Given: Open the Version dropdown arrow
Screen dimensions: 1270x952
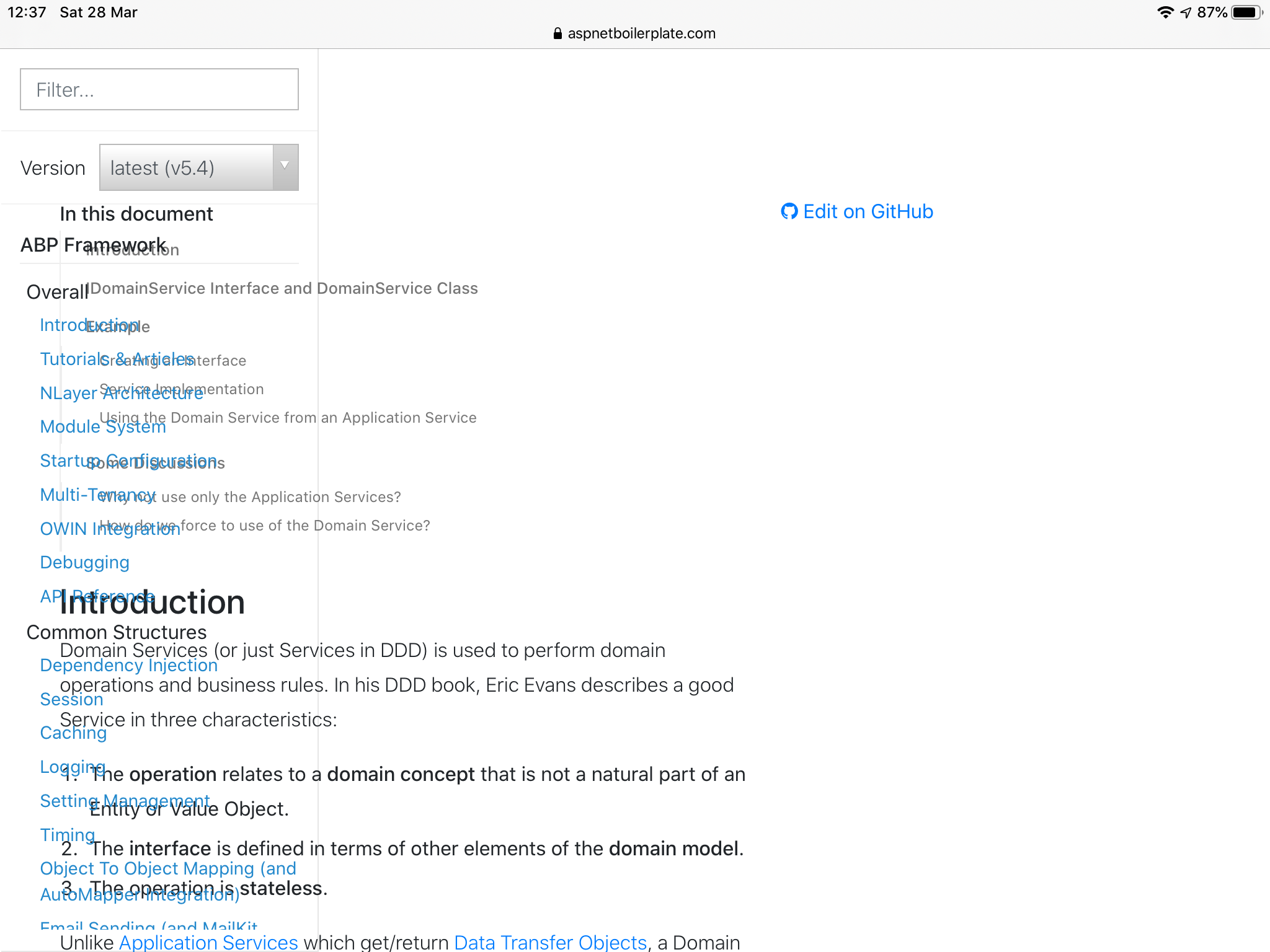Looking at the screenshot, I should click(285, 166).
